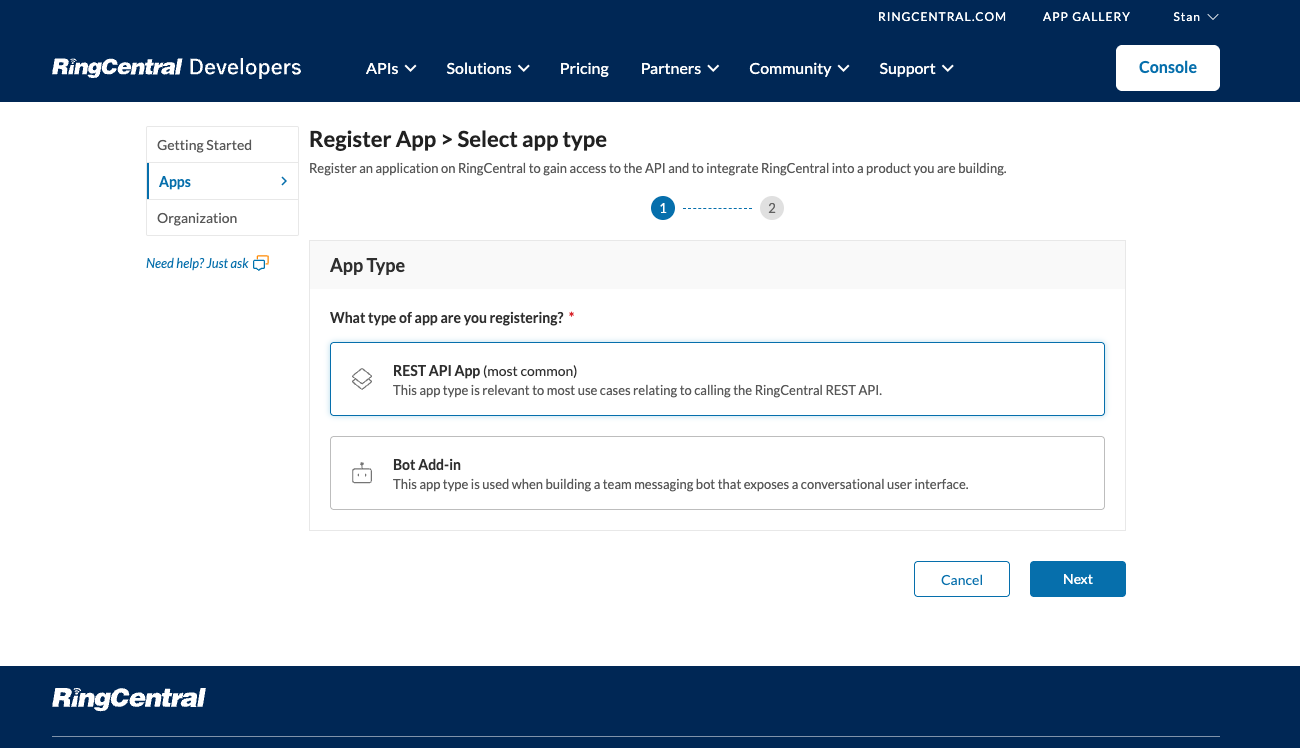Select the Bot Add-in option
Image resolution: width=1300 pixels, height=748 pixels.
(x=717, y=473)
